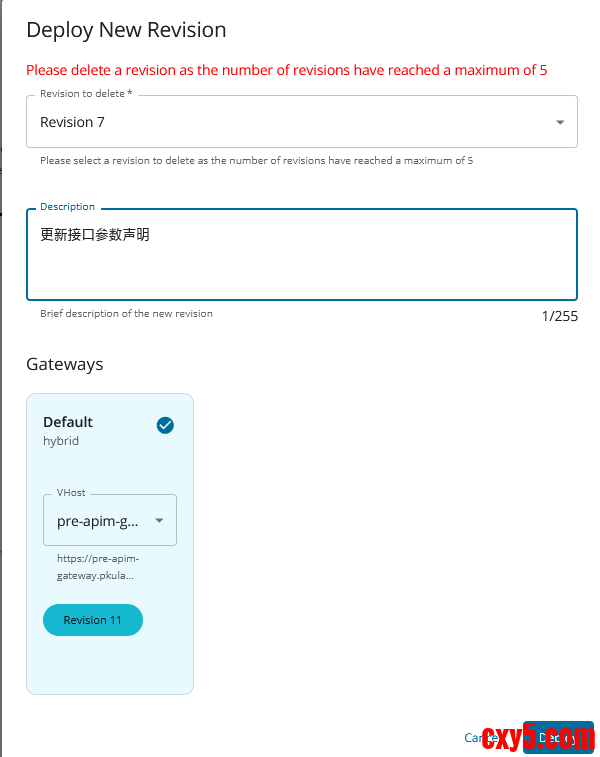The height and width of the screenshot is (757, 600).
Task: Click the Brief description helper text
Action: tap(126, 313)
